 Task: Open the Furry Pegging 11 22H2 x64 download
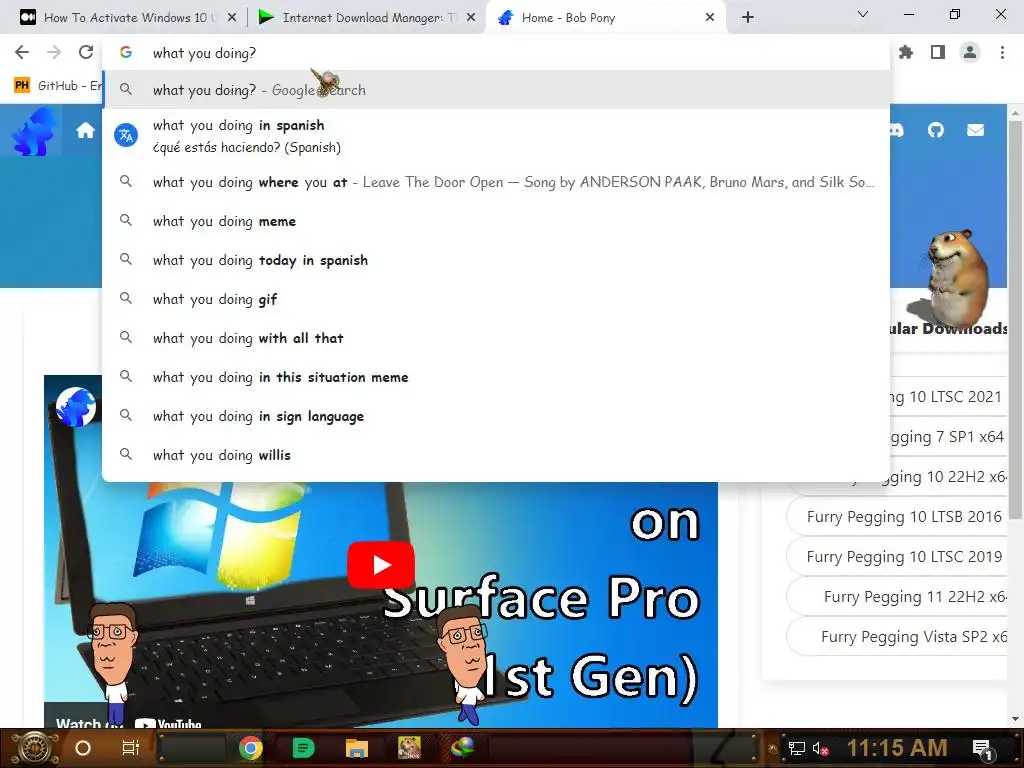coord(898,597)
